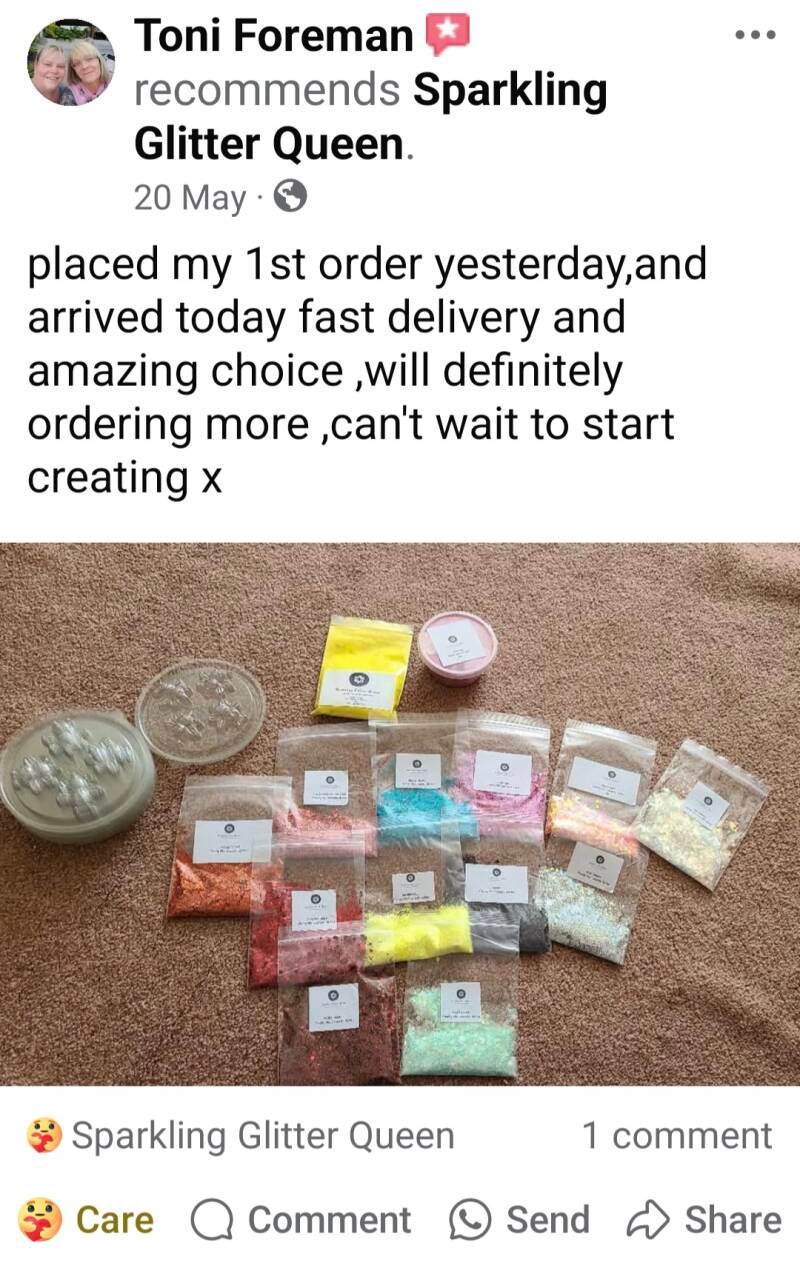Click the care reaction emoji in reactions summary
800x1265 pixels.
pos(45,1137)
